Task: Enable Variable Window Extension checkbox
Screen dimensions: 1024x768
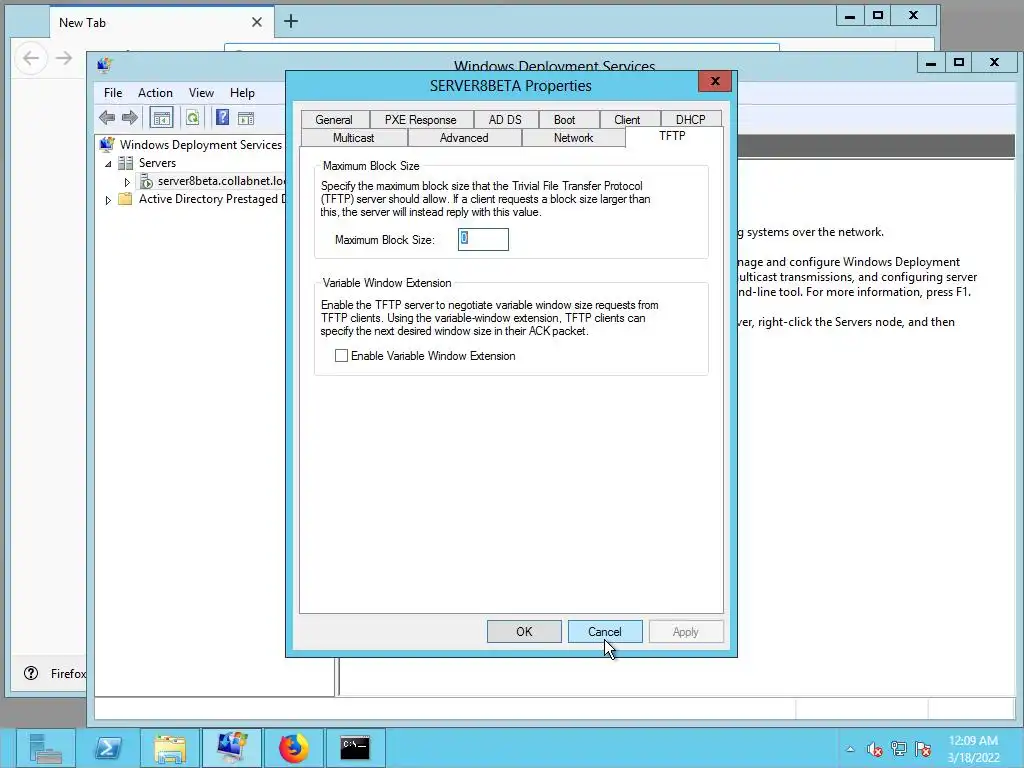Action: (341, 356)
